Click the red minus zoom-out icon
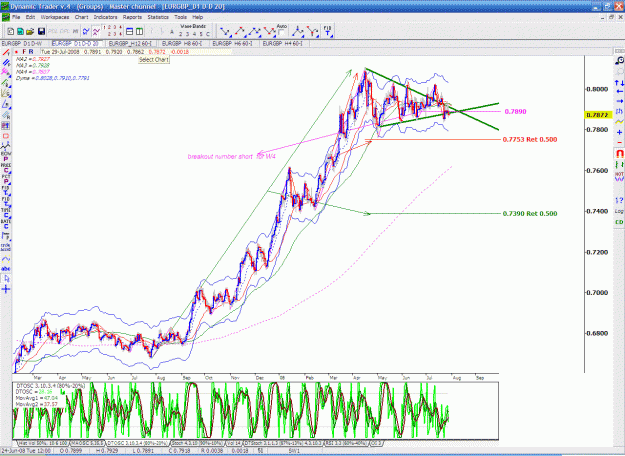The height and width of the screenshot is (456, 625). (619, 142)
